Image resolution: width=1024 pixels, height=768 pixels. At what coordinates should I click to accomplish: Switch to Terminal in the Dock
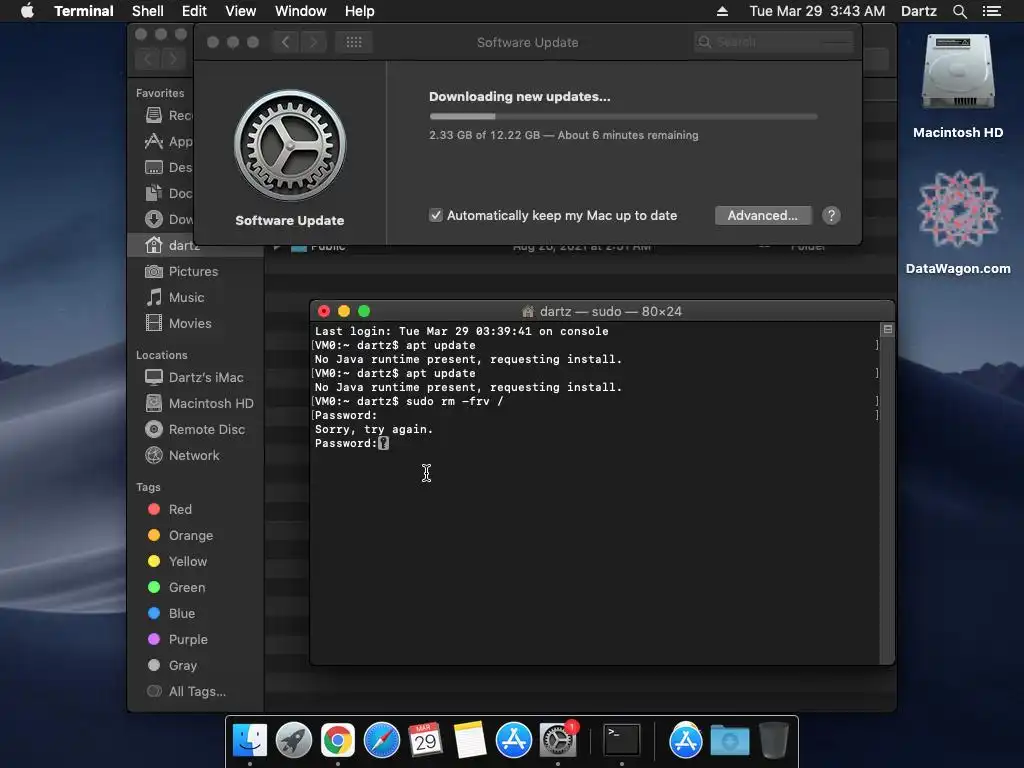(622, 741)
